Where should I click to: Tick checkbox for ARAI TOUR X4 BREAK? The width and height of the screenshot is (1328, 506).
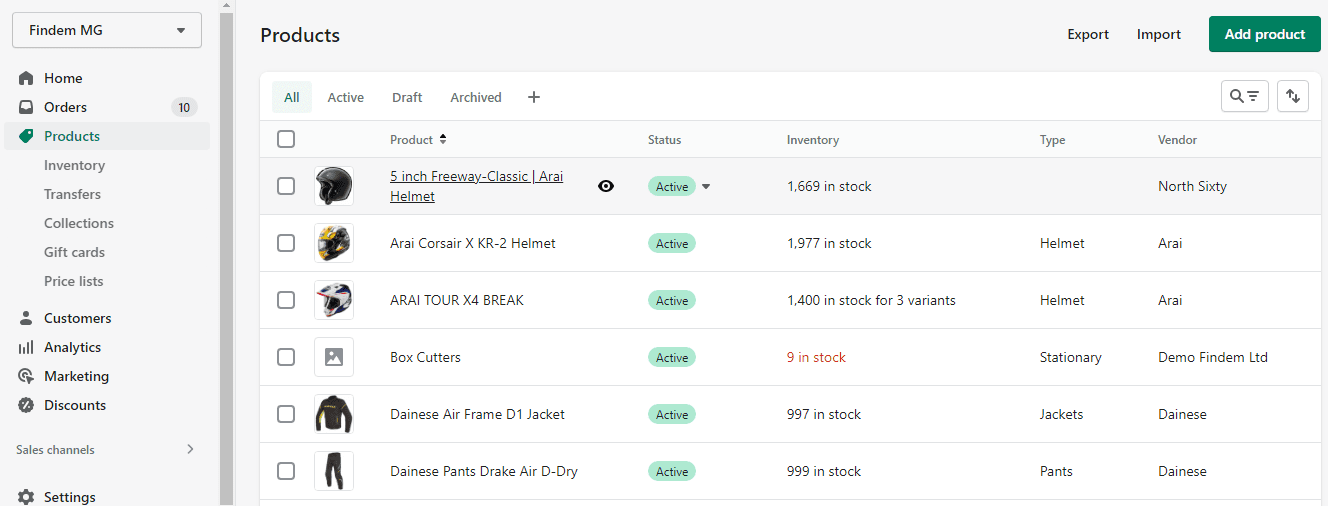(x=286, y=300)
